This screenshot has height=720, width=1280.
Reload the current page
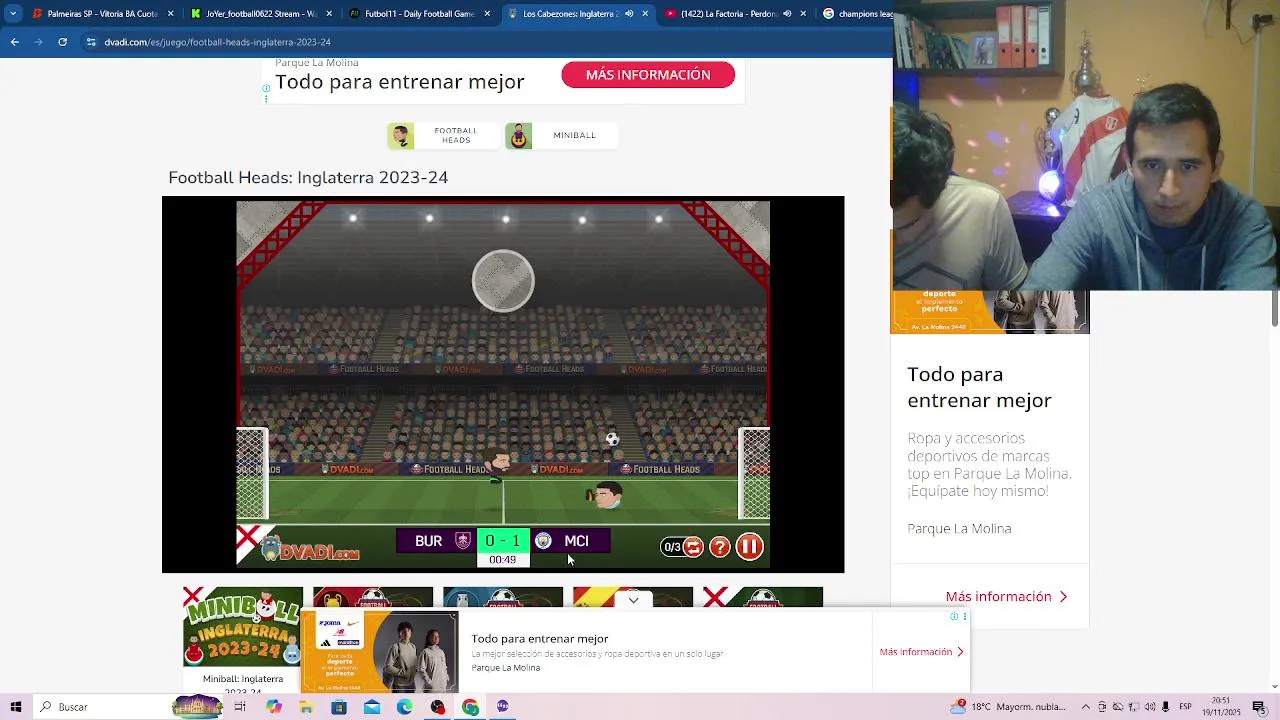[x=63, y=42]
